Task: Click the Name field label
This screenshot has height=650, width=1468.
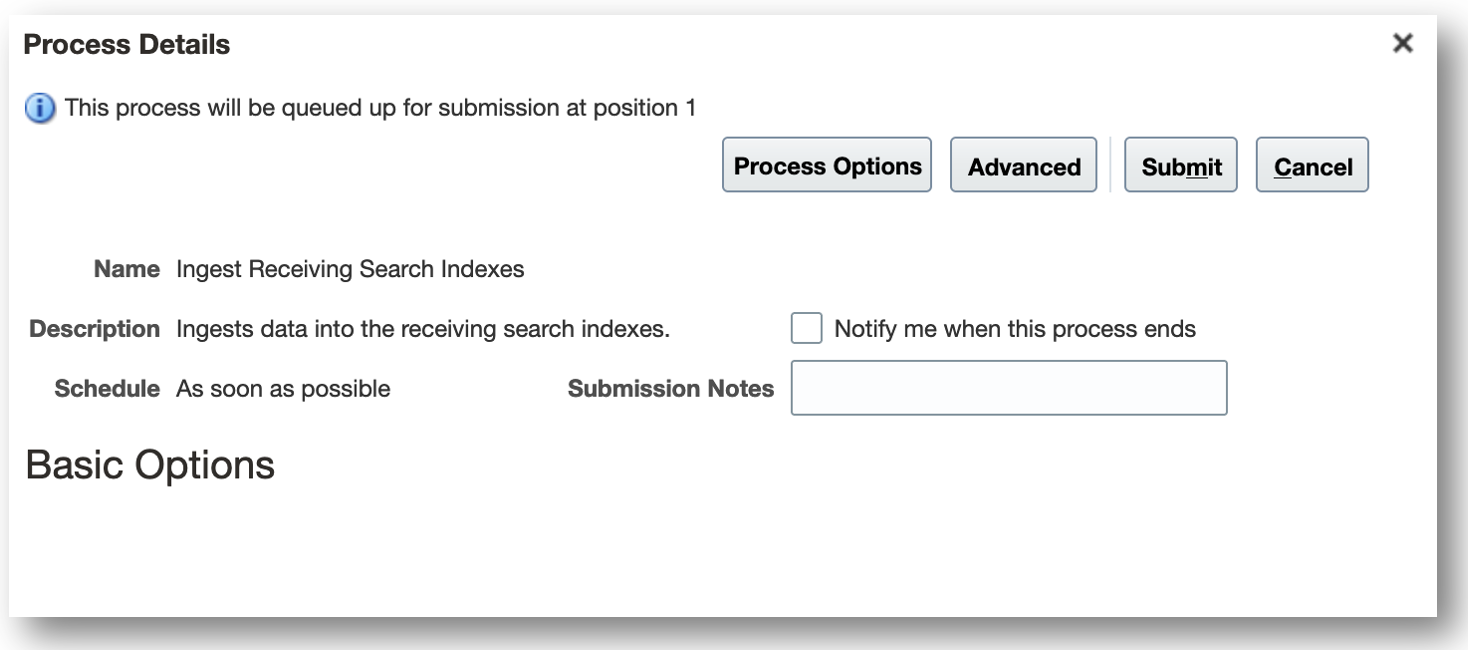Action: click(126, 269)
